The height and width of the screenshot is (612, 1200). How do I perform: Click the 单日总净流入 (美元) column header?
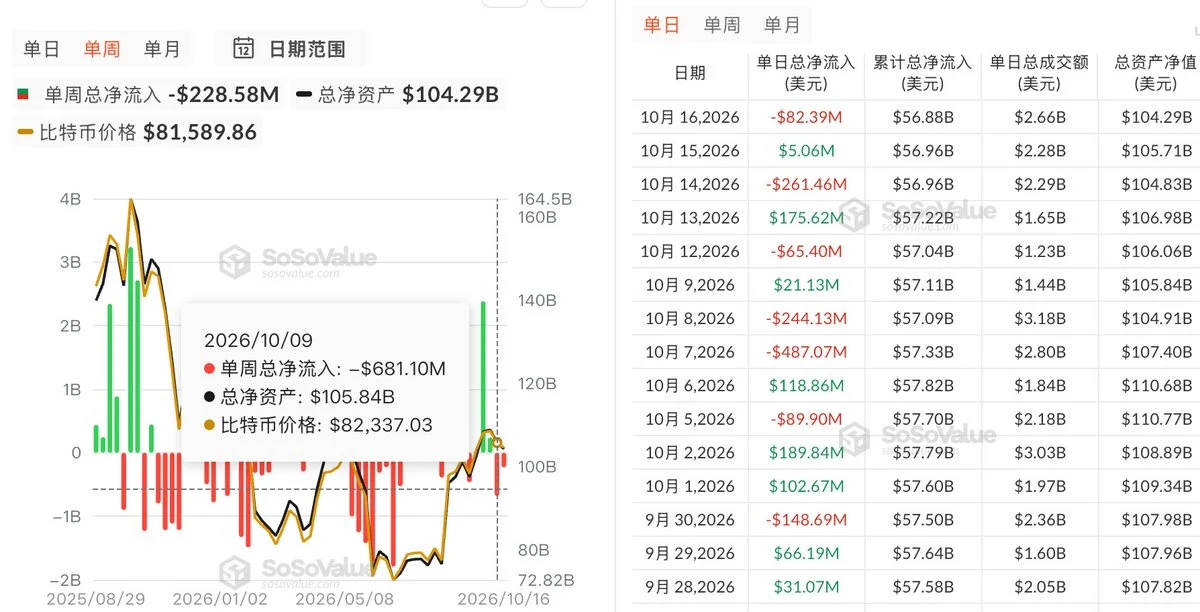[x=806, y=73]
